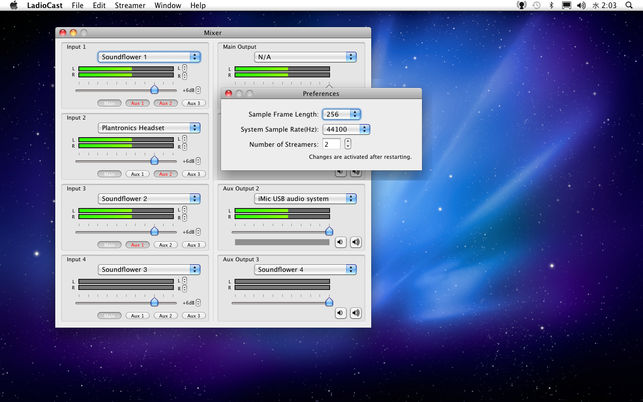The image size is (643, 402).
Task: Open the Apple menu
Action: coord(14,5)
